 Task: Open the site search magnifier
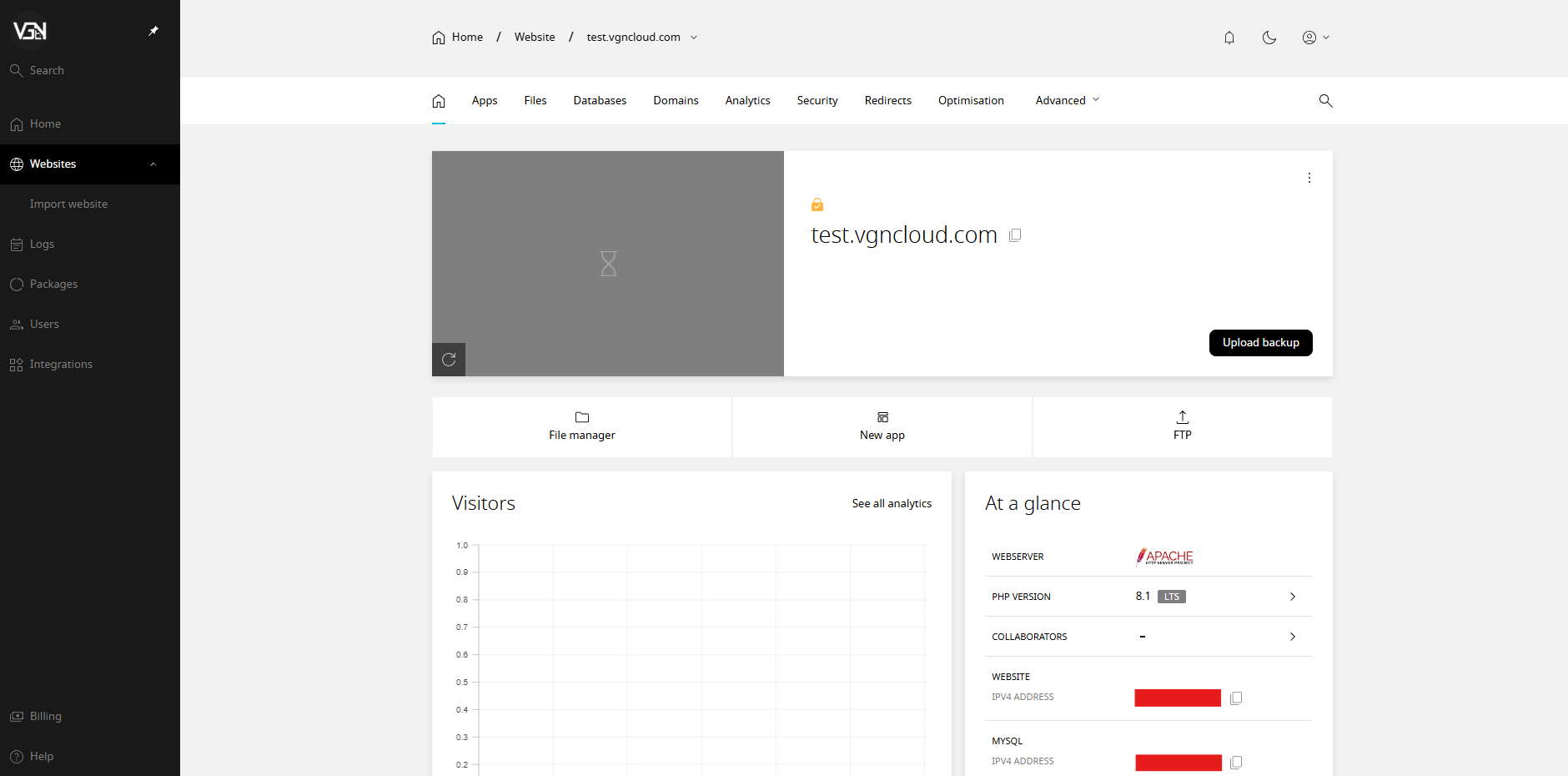pyautogui.click(x=1325, y=101)
